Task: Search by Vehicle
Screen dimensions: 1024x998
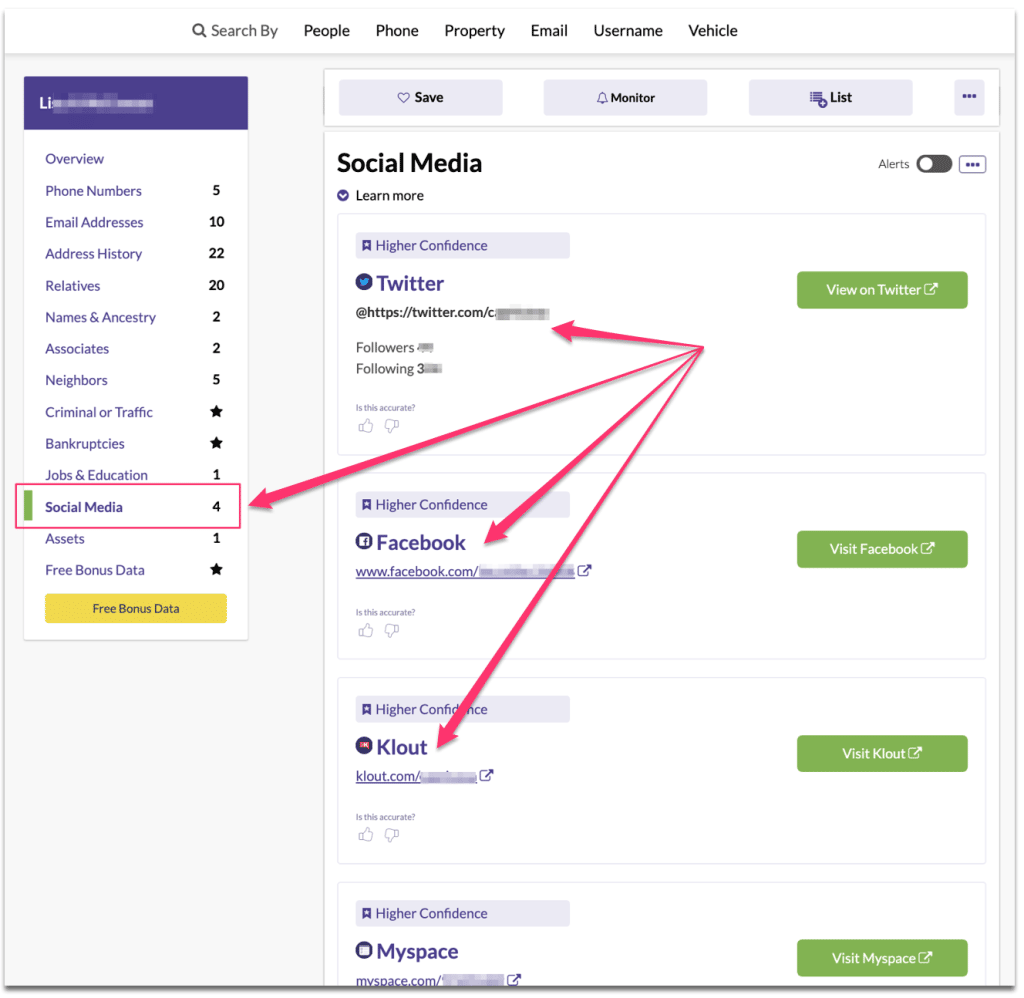Action: click(x=713, y=31)
